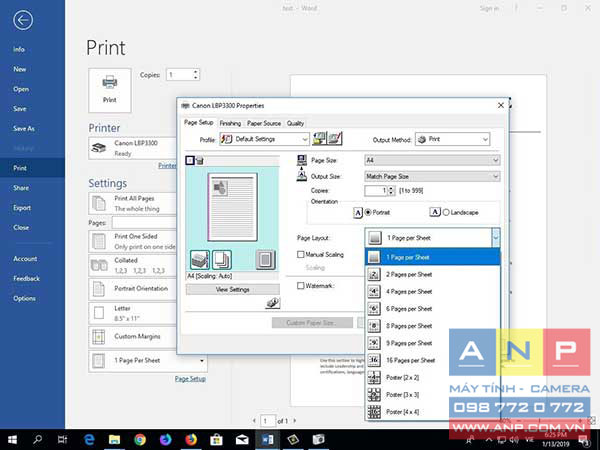
Task: Open the Print One Sided setting in Word
Action: tap(133, 241)
